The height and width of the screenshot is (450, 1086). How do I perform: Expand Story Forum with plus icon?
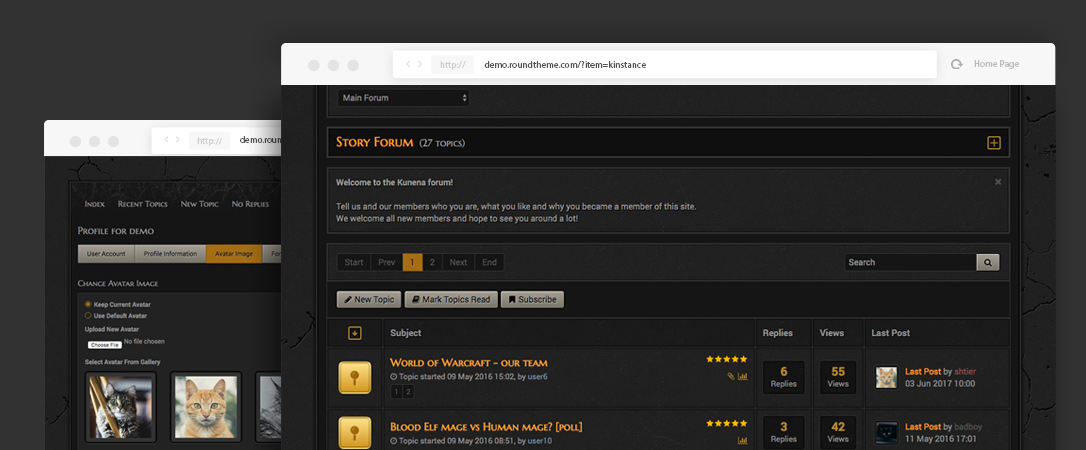pyautogui.click(x=993, y=143)
